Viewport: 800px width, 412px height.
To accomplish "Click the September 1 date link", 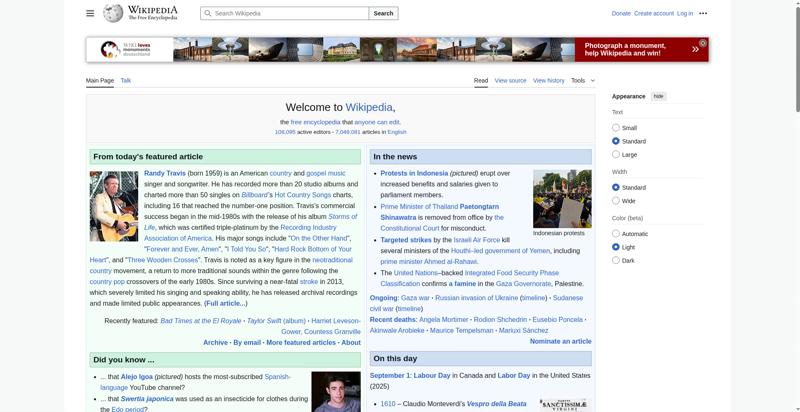I will point(390,375).
